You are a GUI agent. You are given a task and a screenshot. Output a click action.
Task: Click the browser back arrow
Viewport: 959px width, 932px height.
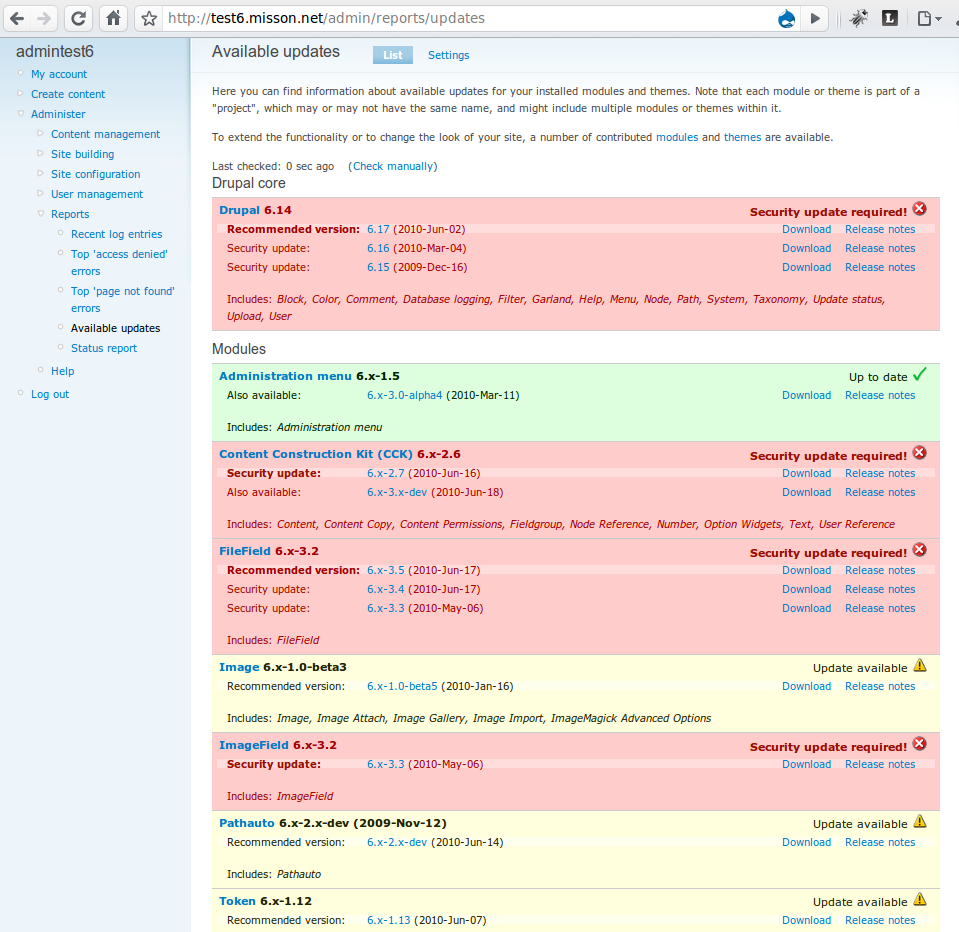17,18
